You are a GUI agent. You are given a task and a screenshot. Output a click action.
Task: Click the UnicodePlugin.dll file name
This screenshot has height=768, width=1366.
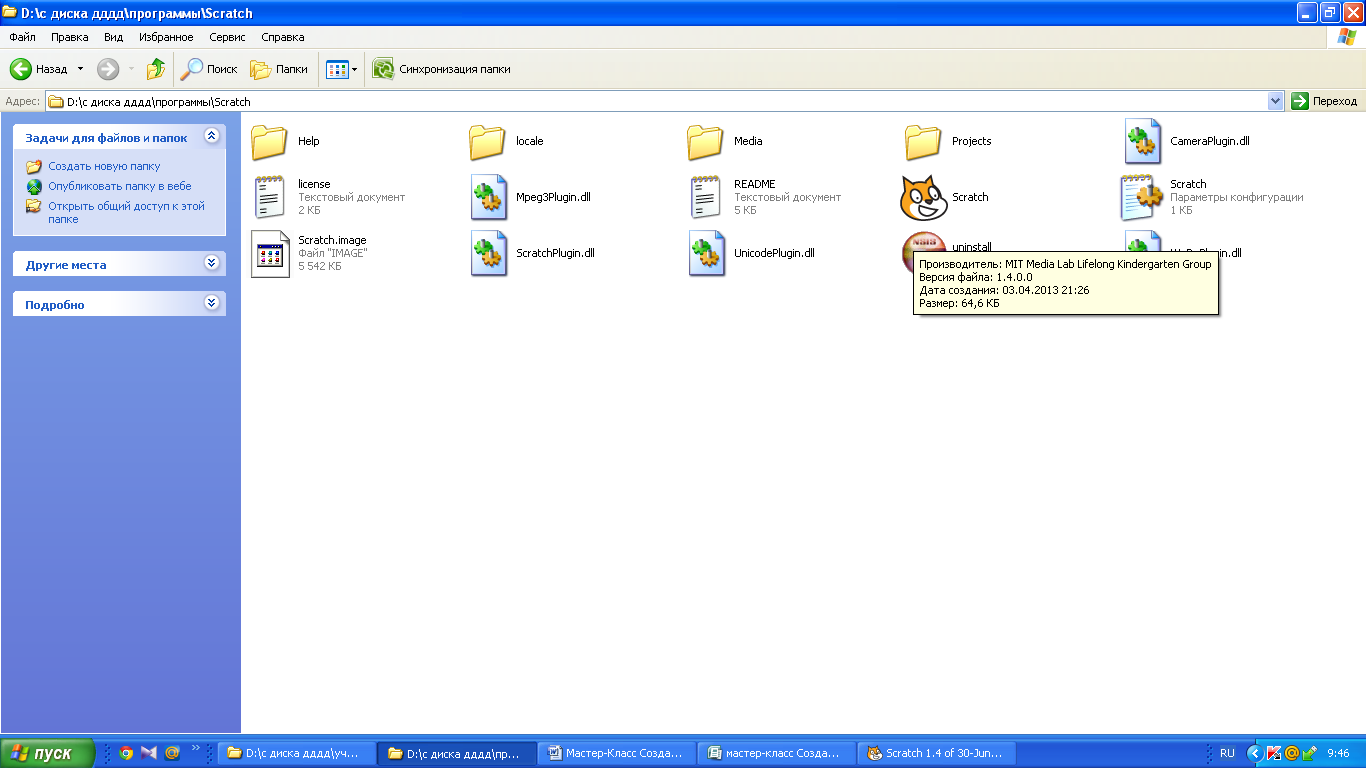[774, 254]
